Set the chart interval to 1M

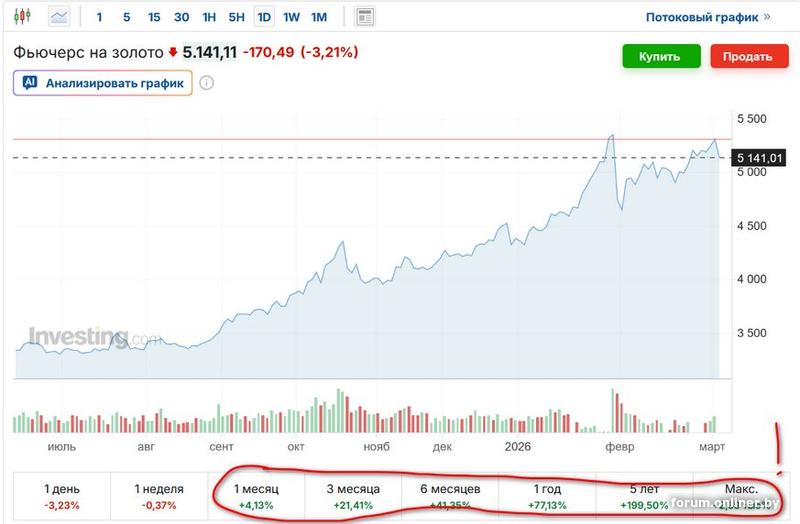click(x=318, y=17)
